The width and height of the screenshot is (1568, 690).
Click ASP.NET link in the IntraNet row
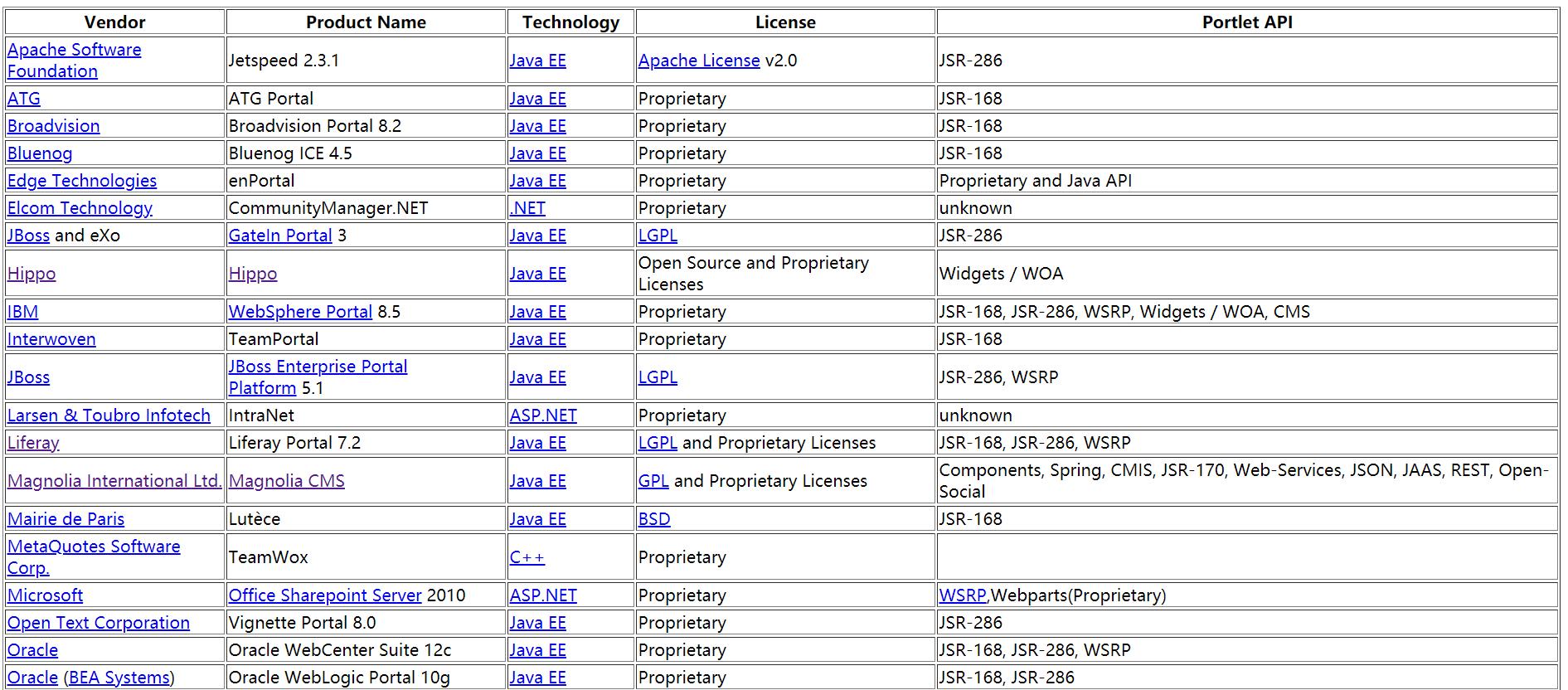pyautogui.click(x=543, y=415)
